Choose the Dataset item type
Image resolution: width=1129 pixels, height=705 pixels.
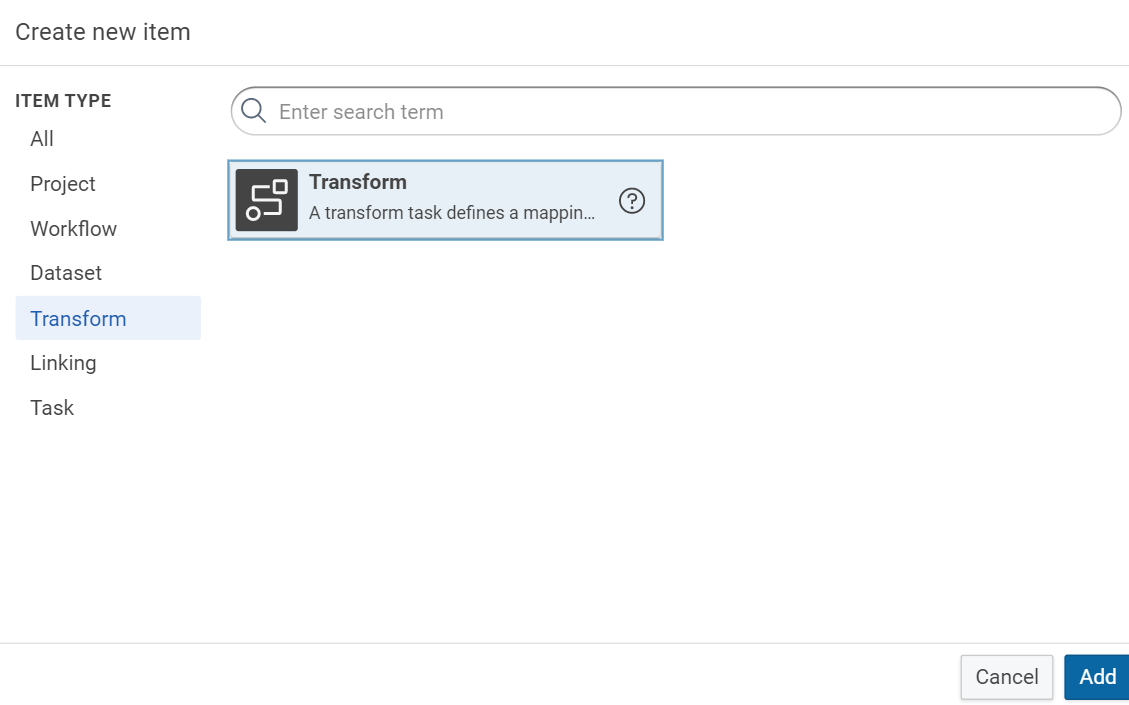point(66,273)
